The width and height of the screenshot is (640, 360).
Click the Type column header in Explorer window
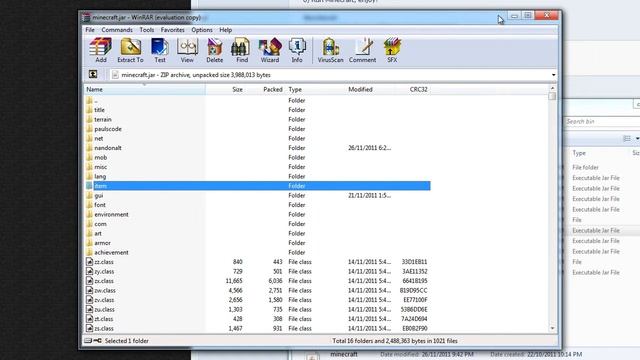[579, 153]
